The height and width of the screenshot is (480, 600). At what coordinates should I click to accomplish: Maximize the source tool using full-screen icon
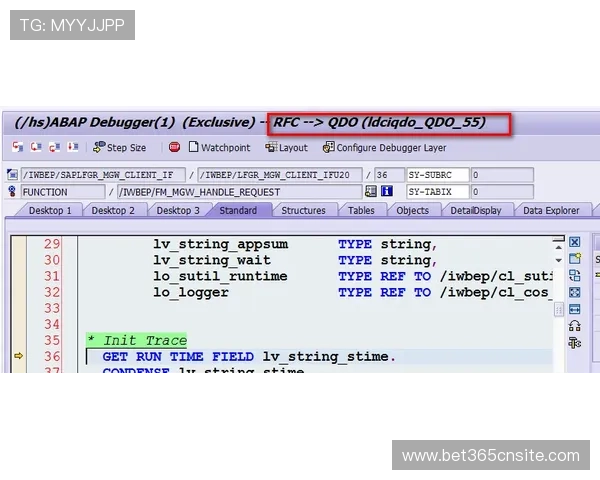[574, 292]
